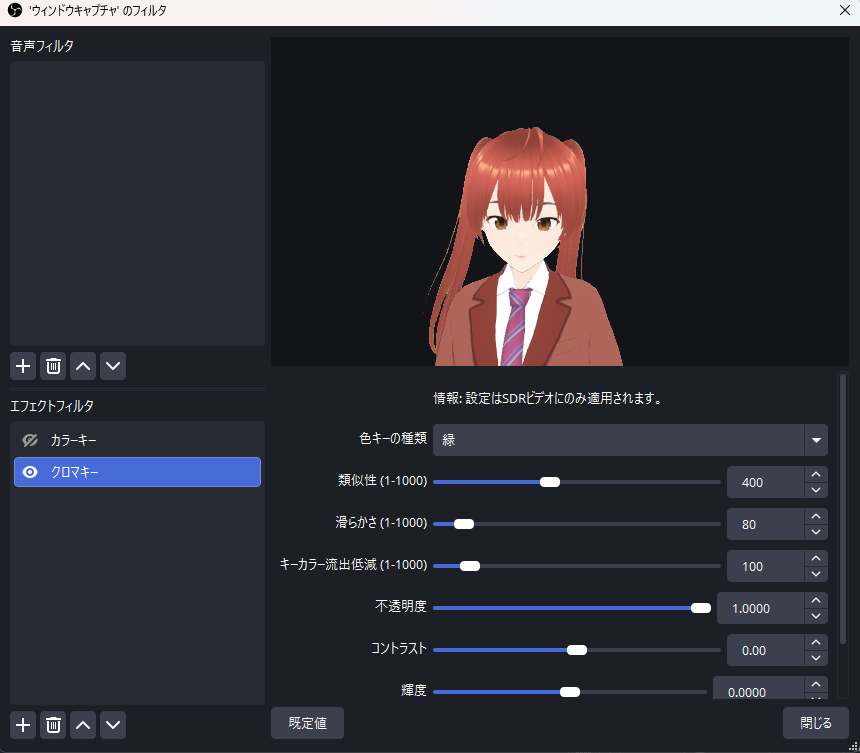The height and width of the screenshot is (753, 860).
Task: Click the 不透明度 field showing 1.0000
Action: coord(761,608)
